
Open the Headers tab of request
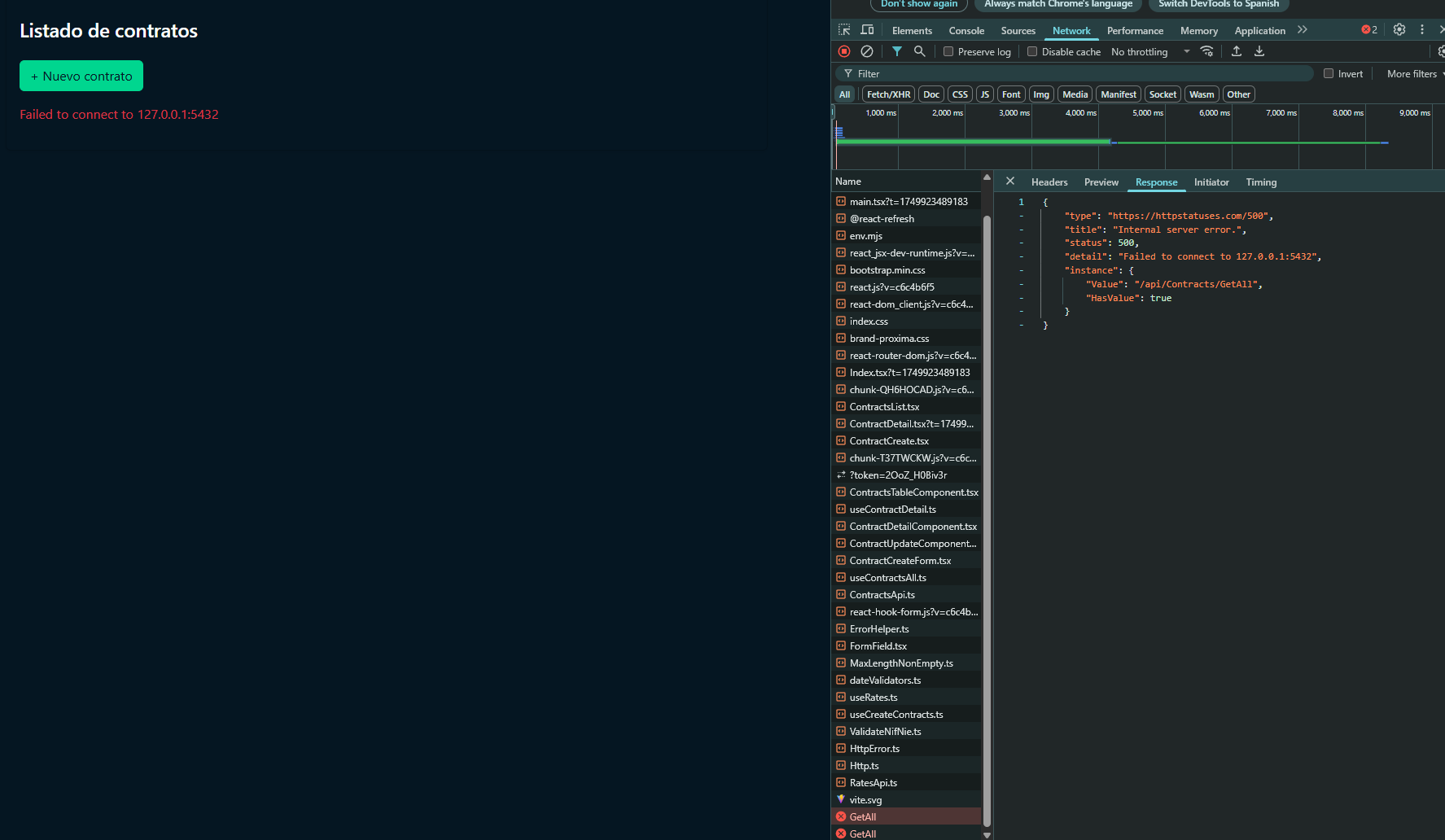pyautogui.click(x=1049, y=182)
